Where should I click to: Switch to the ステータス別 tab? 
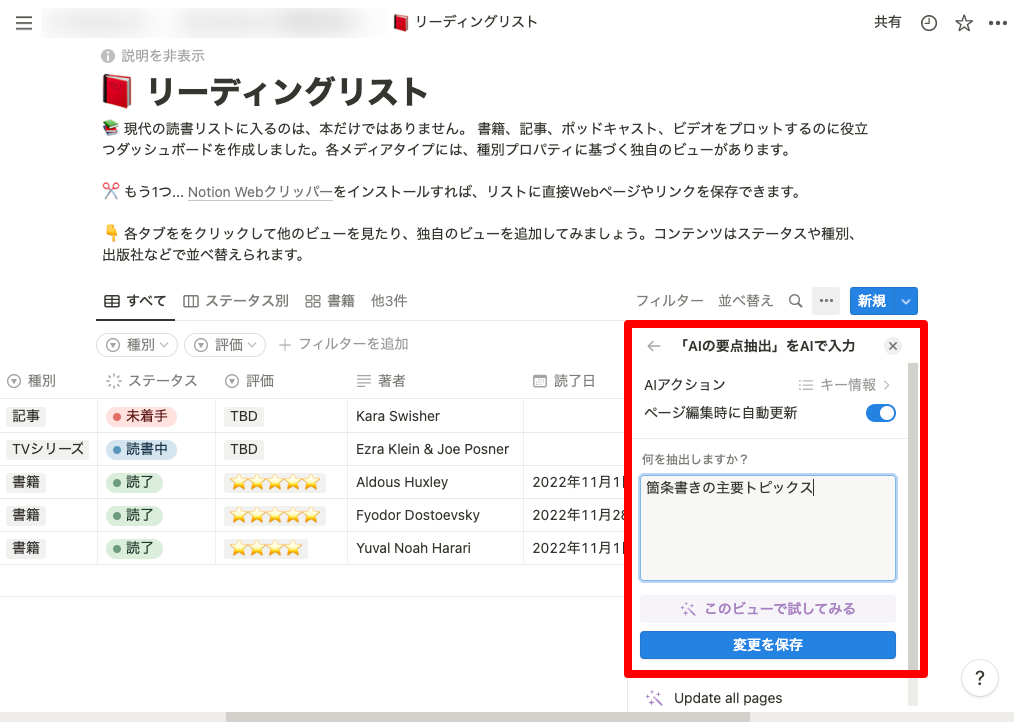coord(236,301)
